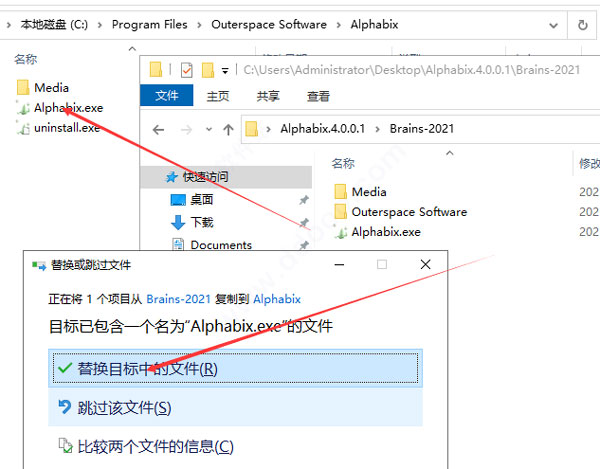
Task: Select 快速访问 in the navigation pane
Action: point(226,177)
